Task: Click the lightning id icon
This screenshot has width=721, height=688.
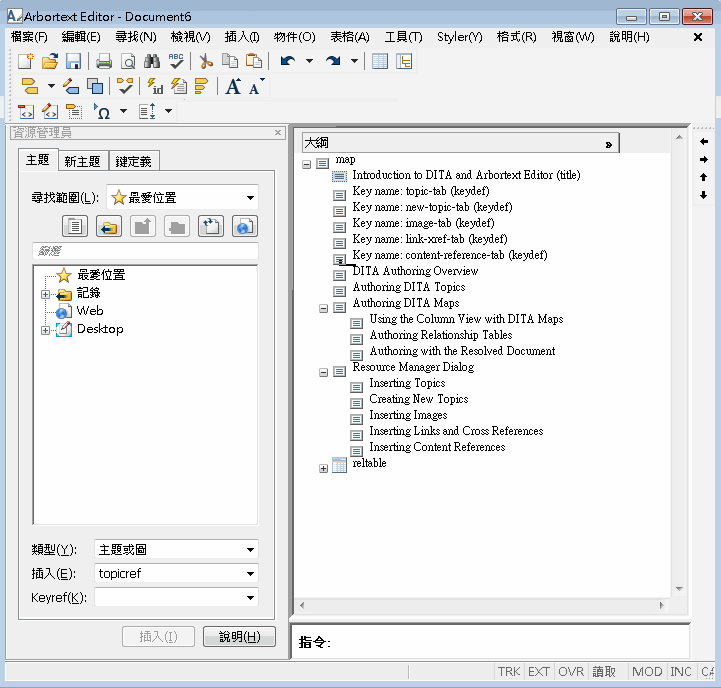Action: pos(154,86)
